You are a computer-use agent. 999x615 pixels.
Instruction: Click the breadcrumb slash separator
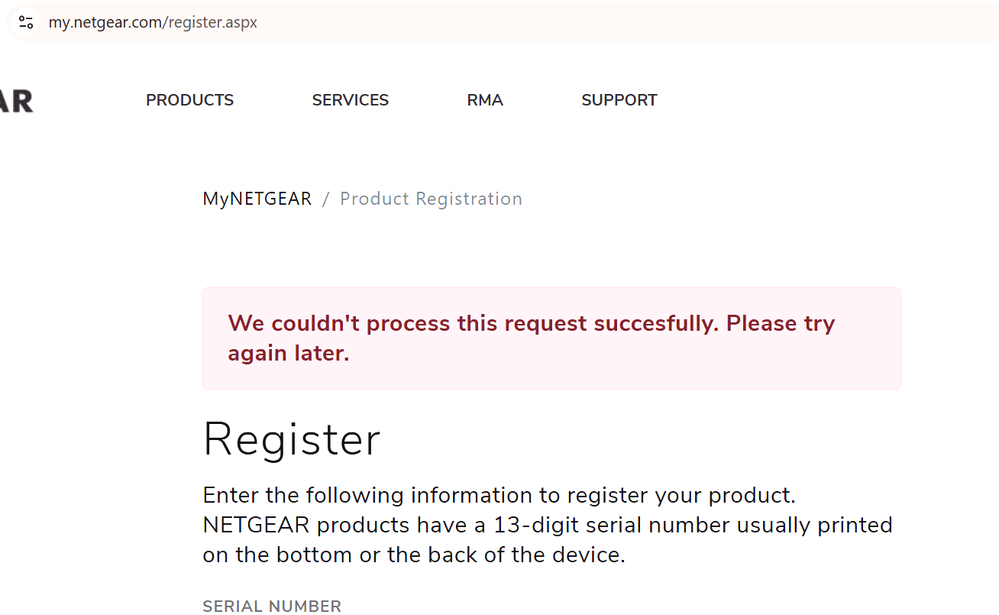[326, 199]
